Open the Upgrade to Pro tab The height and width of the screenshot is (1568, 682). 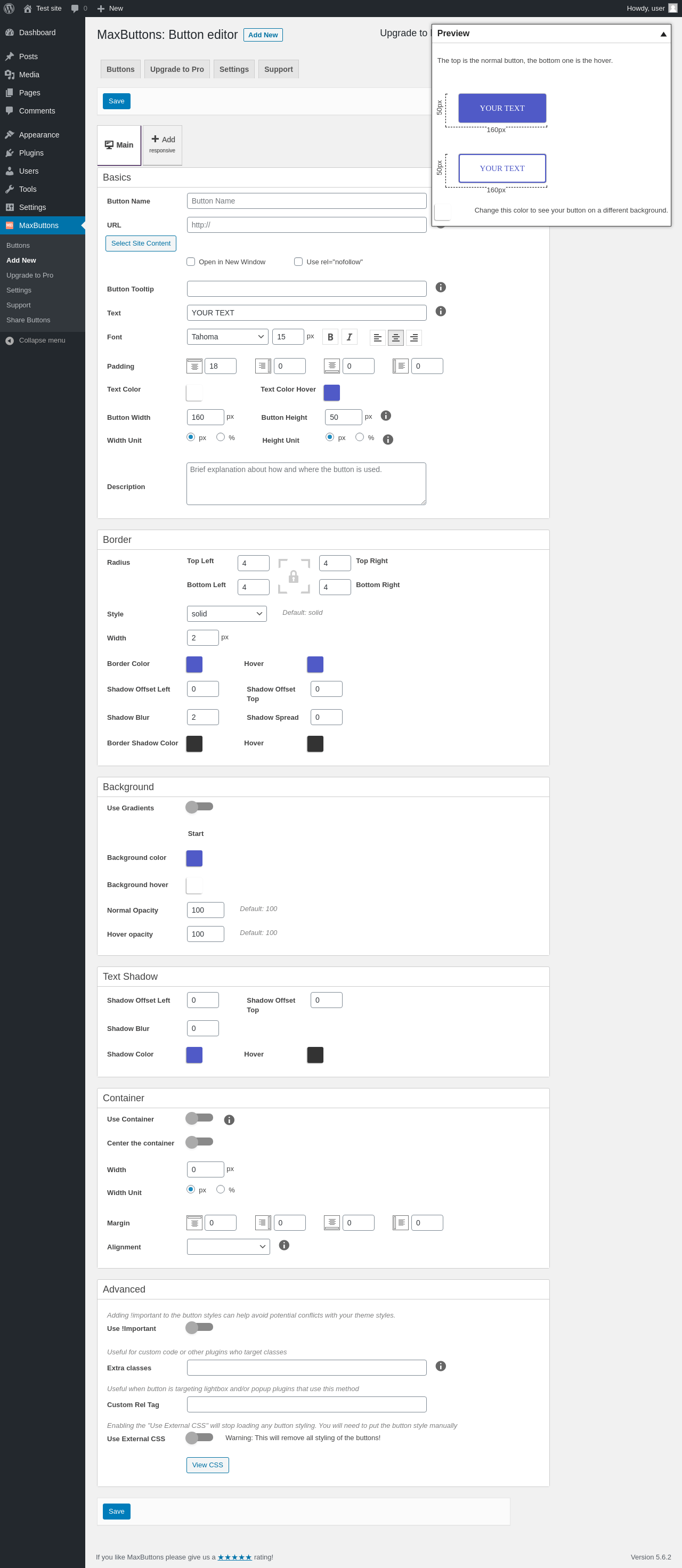coord(177,69)
